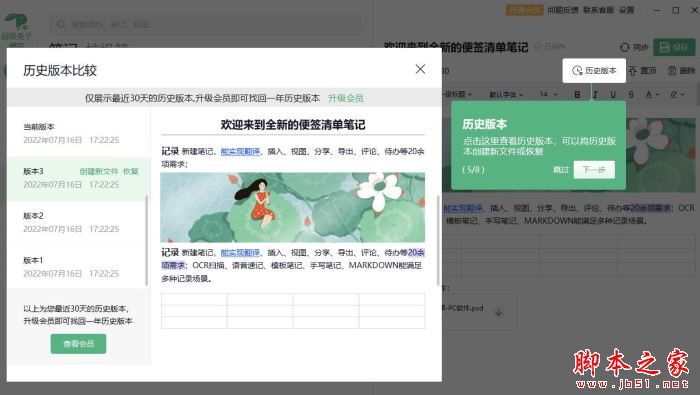Click the green 查看会员 button

point(79,344)
